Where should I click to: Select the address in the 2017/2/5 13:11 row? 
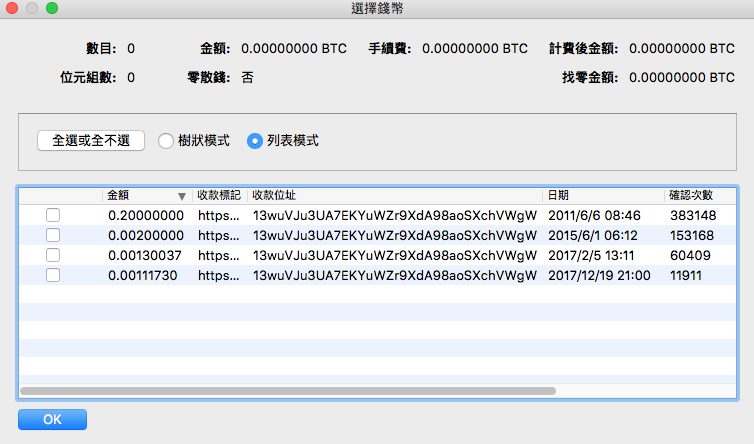click(395, 255)
